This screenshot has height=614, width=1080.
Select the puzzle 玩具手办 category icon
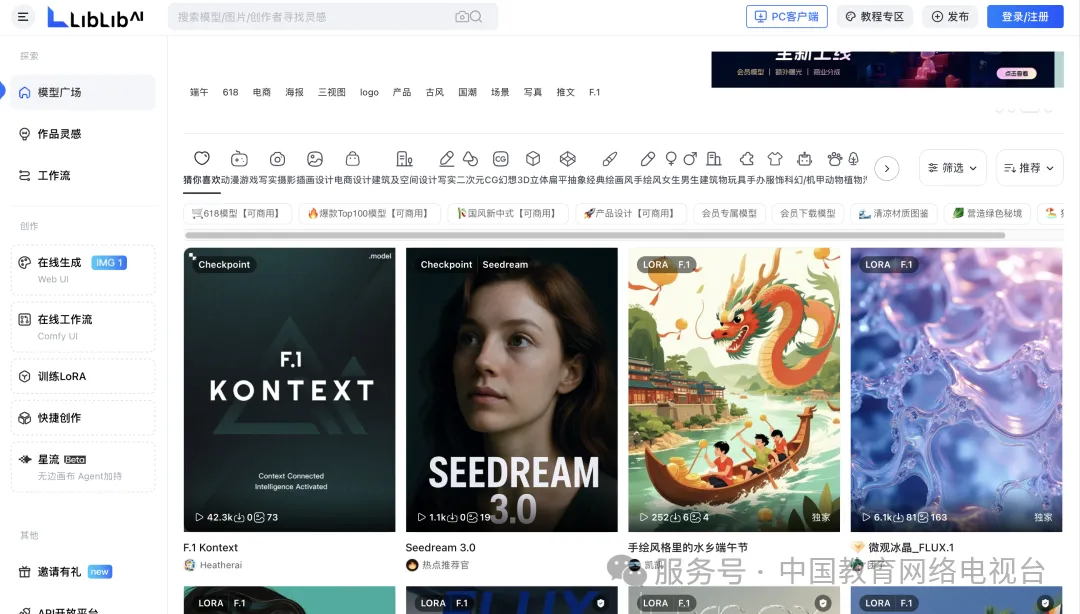coord(747,159)
